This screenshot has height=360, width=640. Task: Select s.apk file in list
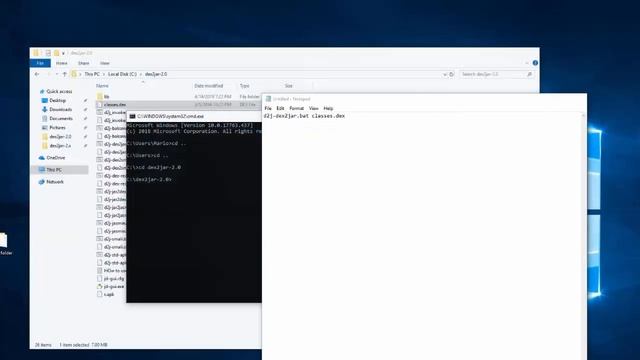pos(109,294)
